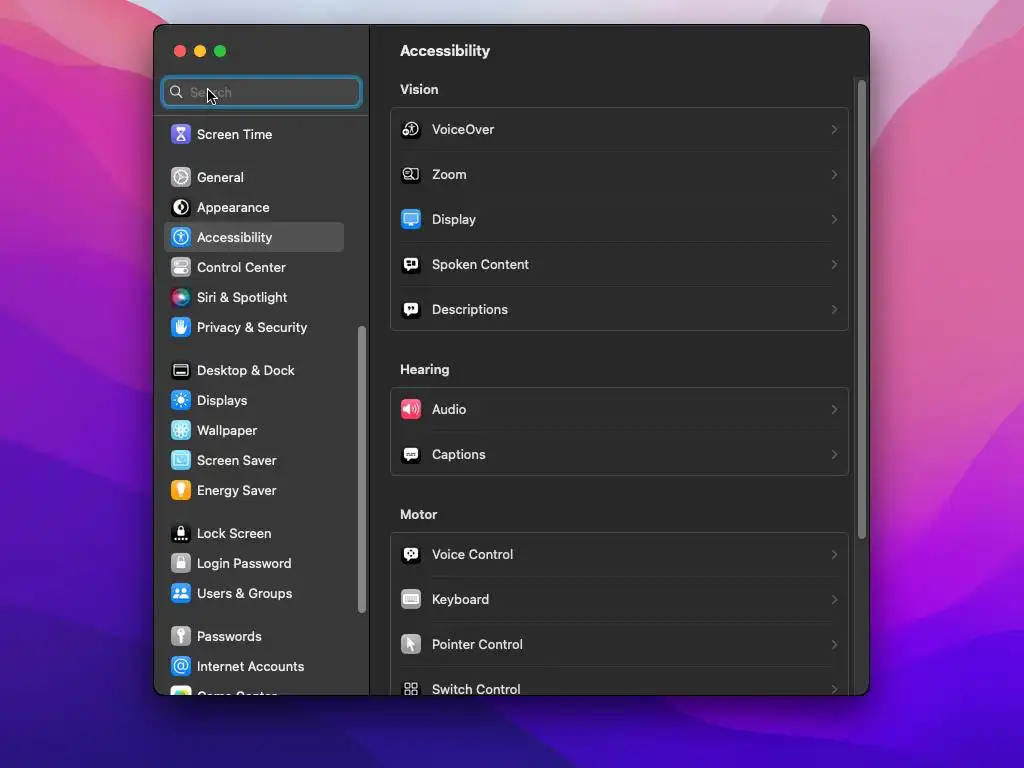Expand Spoken Content row chevron

click(834, 264)
